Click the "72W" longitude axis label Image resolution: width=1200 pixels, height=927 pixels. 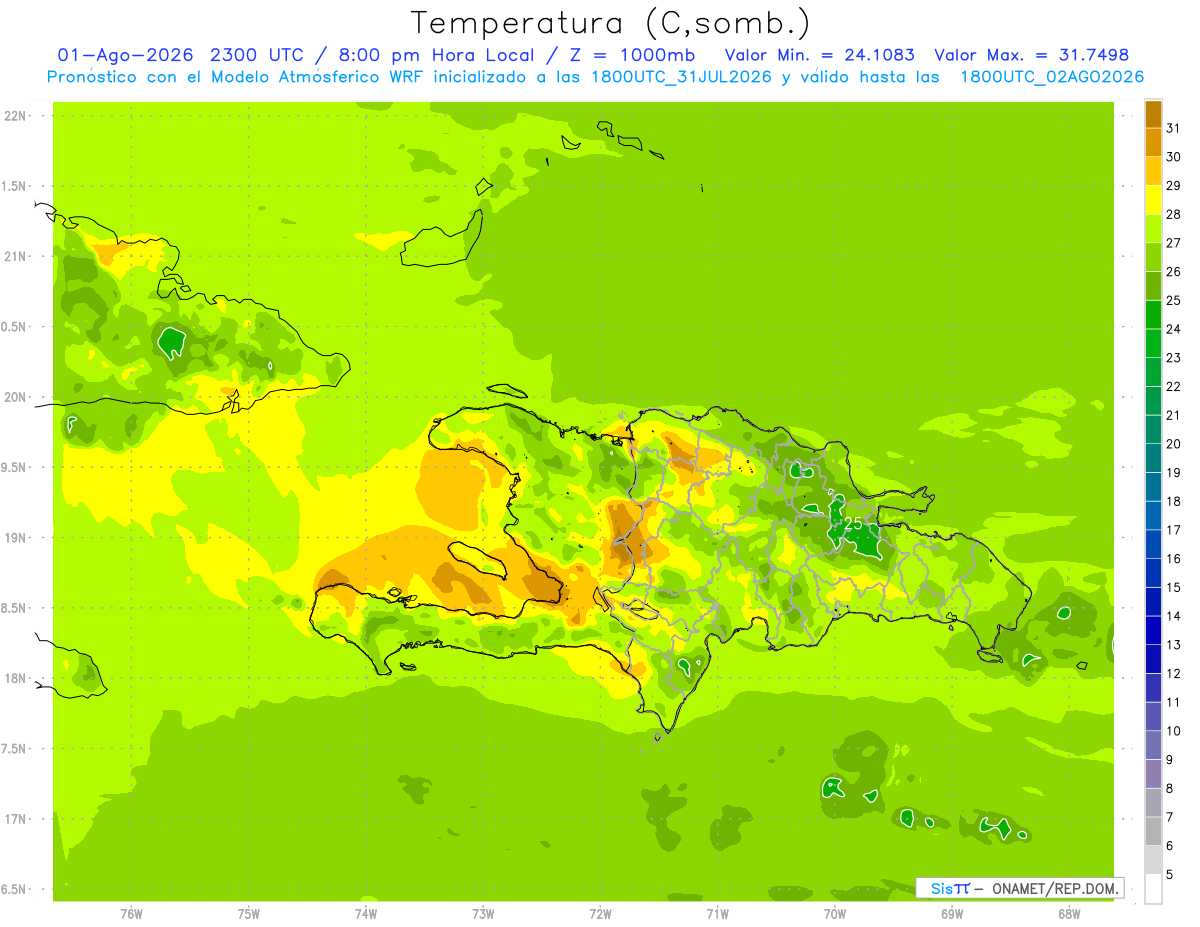tap(600, 914)
